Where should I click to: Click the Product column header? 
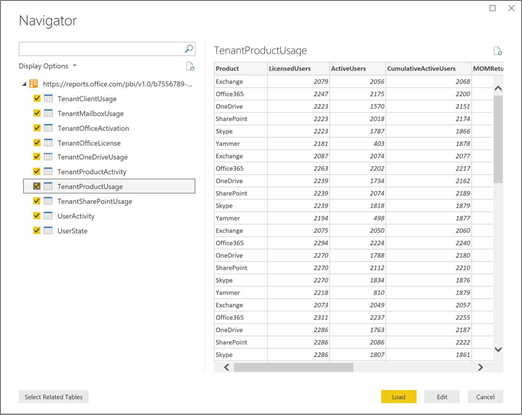pyautogui.click(x=241, y=69)
